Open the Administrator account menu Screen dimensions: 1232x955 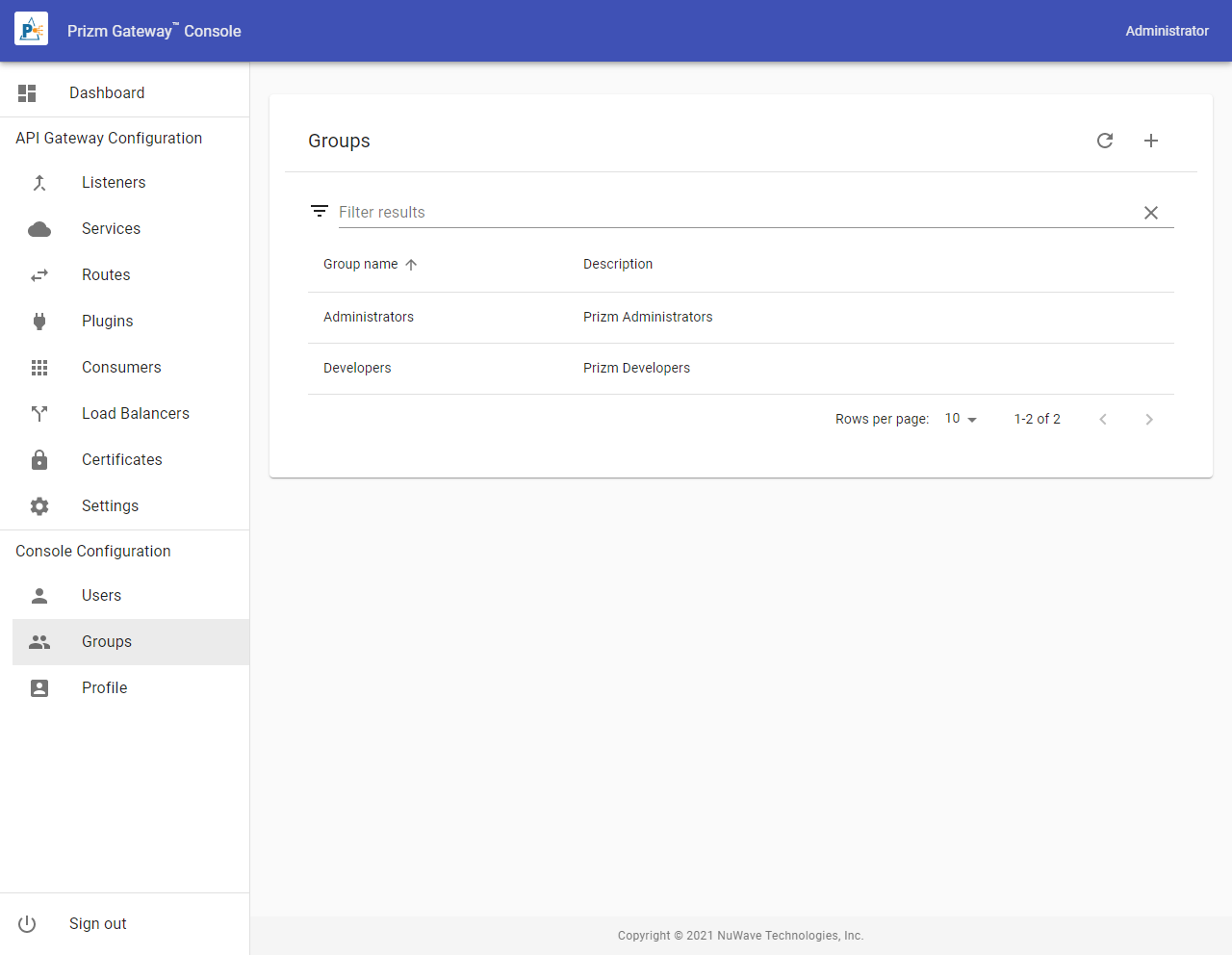pos(1167,31)
